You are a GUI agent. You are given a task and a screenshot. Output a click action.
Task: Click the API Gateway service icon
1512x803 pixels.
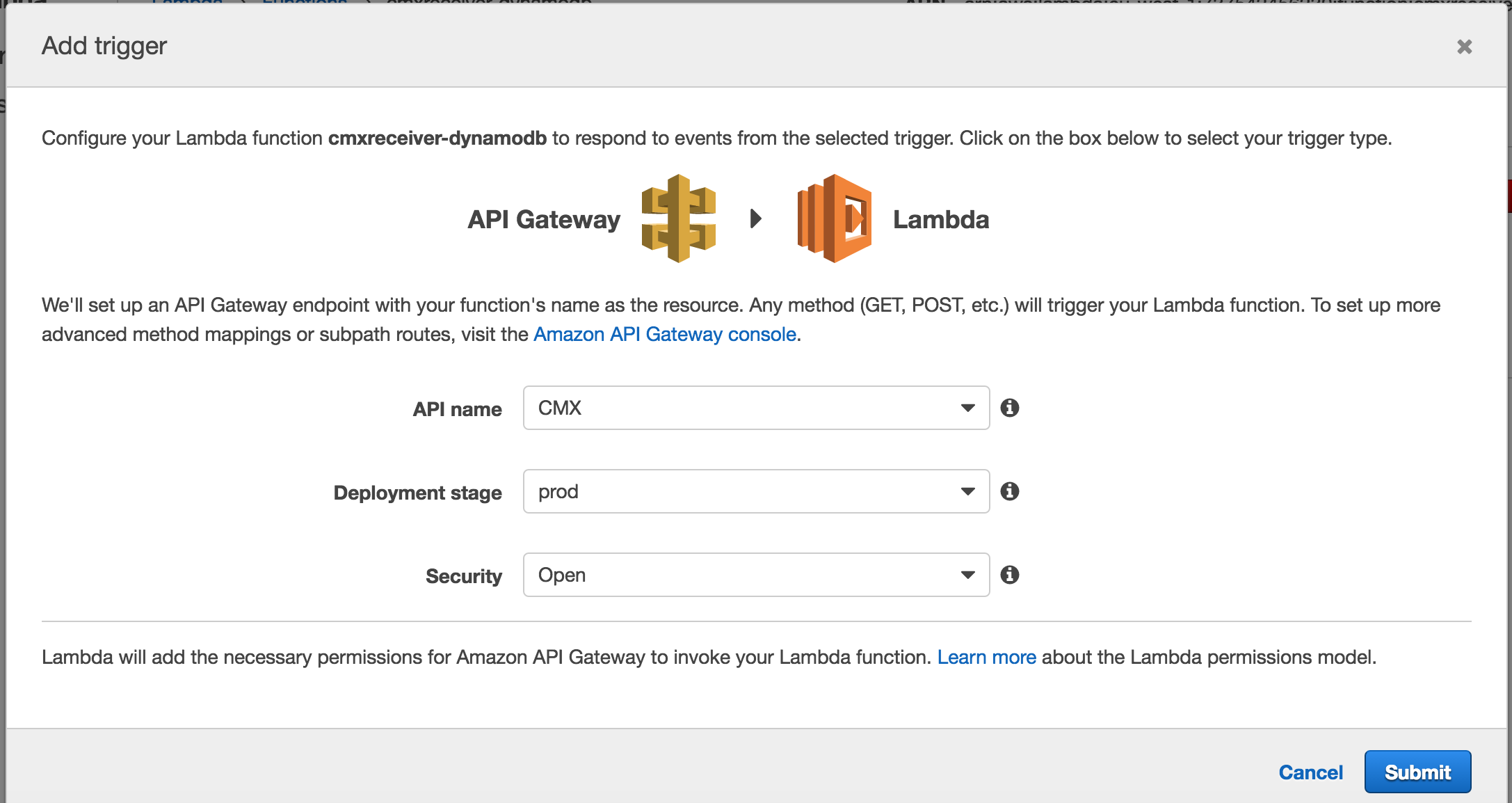[x=678, y=218]
